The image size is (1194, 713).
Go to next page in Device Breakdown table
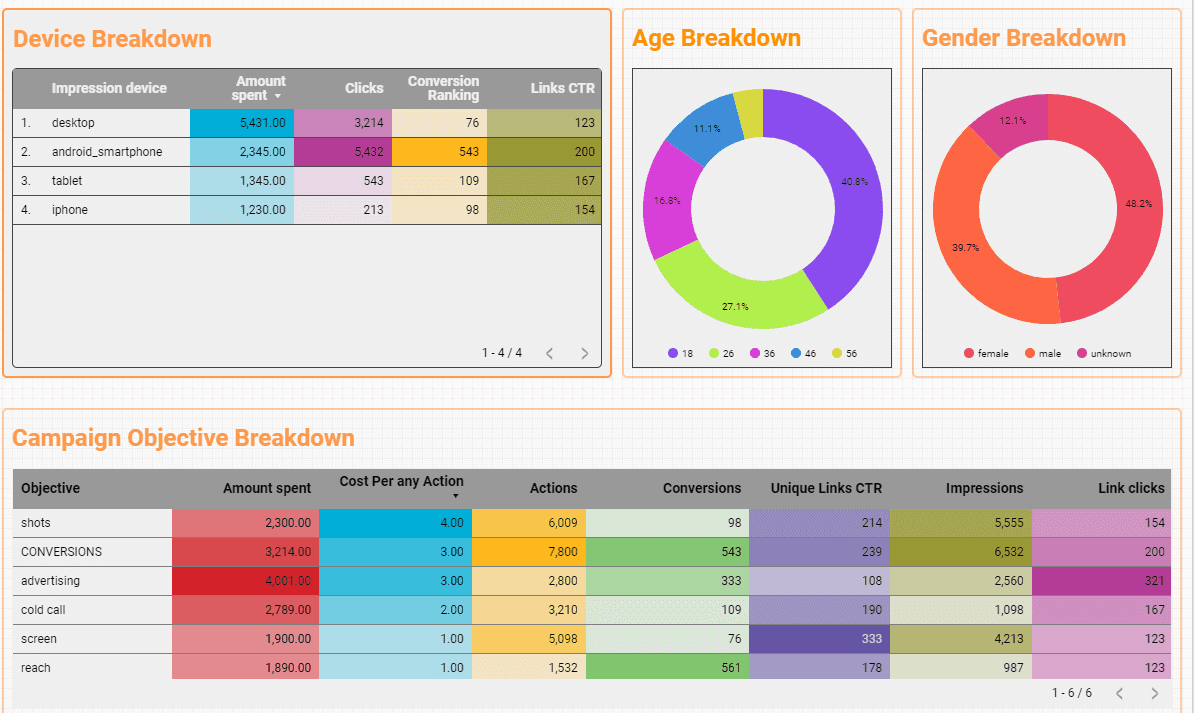[585, 353]
